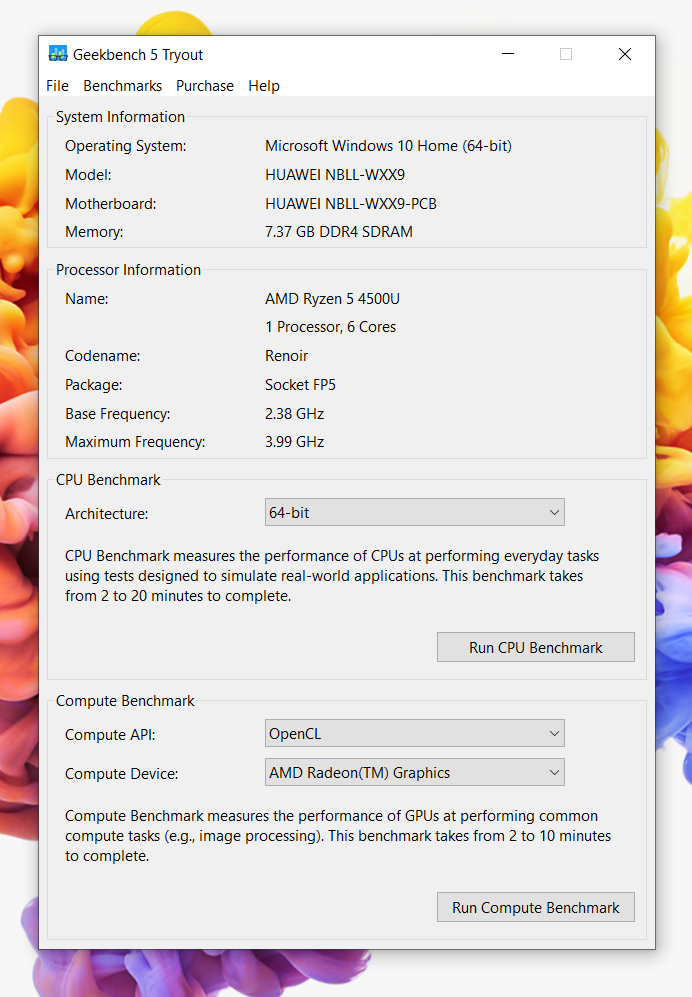The height and width of the screenshot is (997, 692).
Task: Open the Purchase menu
Action: coord(205,86)
